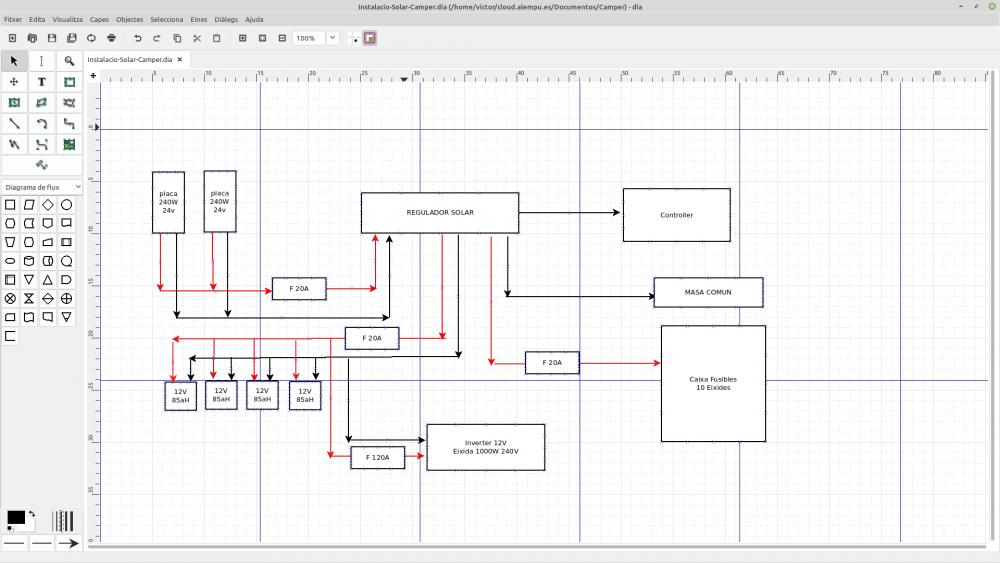
Task: Click the Copy toolbar icon
Action: click(177, 38)
